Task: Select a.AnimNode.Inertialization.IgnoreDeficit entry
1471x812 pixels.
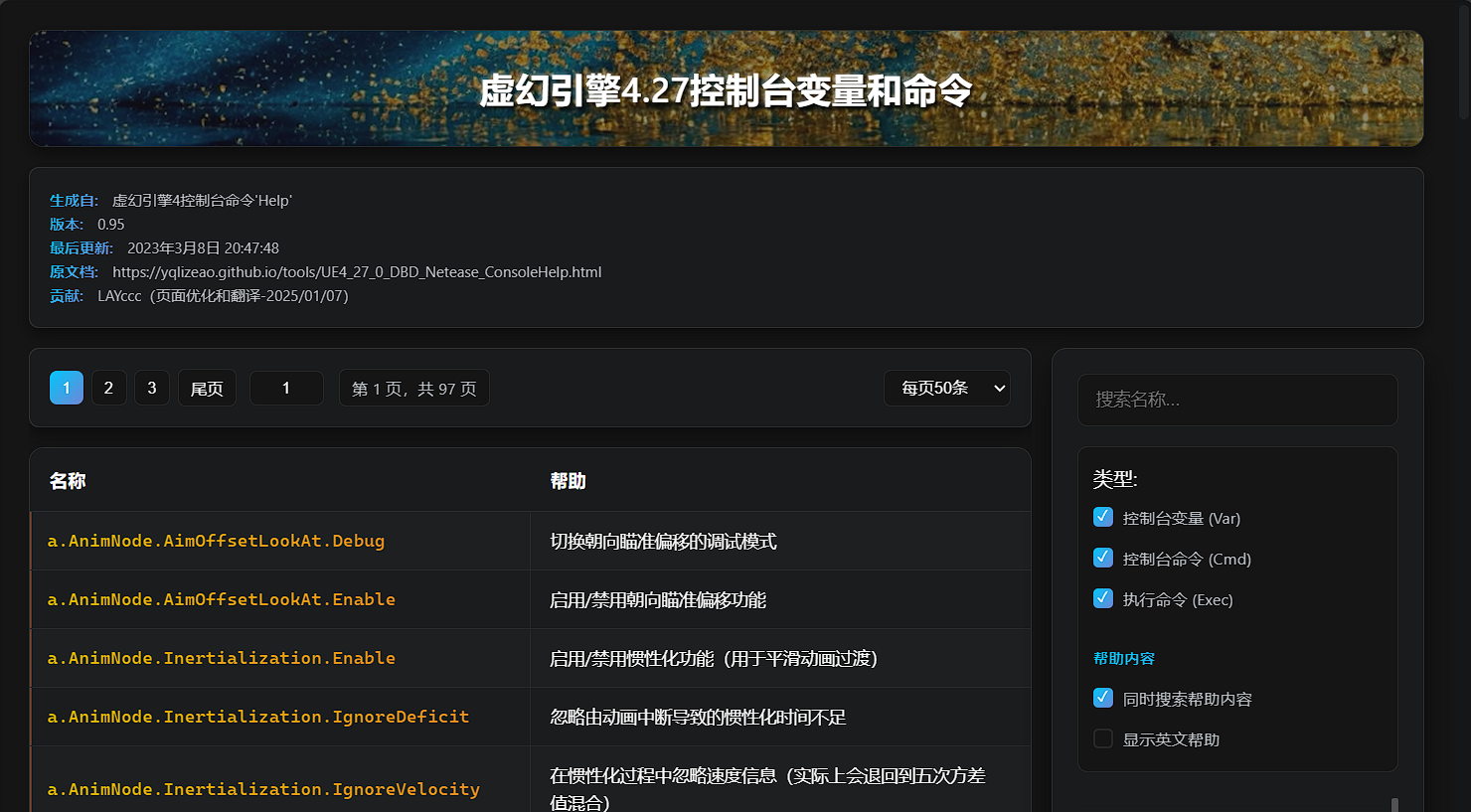Action: pyautogui.click(x=257, y=716)
